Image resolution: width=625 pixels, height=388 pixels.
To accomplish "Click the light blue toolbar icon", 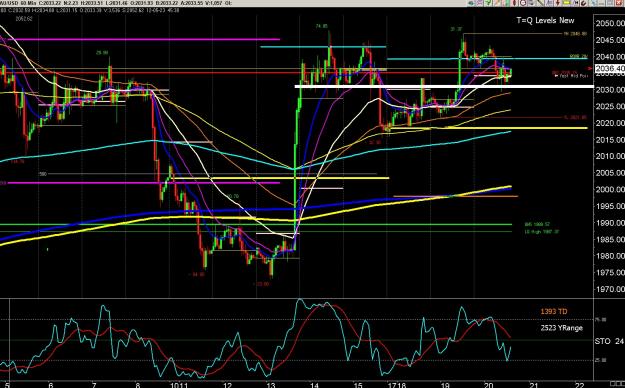I will pos(593,3).
